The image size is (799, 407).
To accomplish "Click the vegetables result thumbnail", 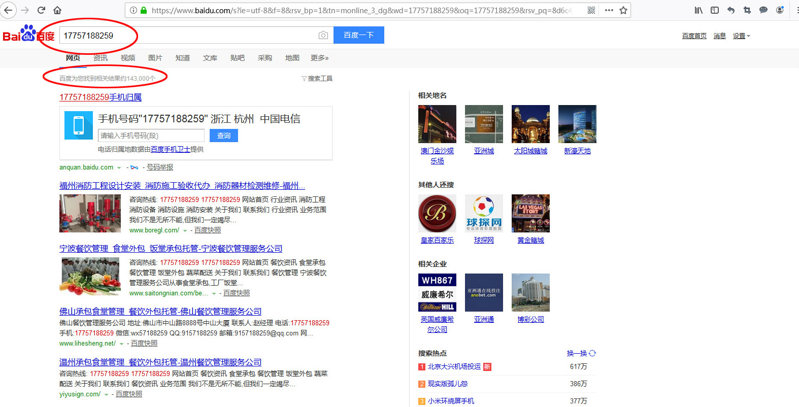I will click(90, 276).
